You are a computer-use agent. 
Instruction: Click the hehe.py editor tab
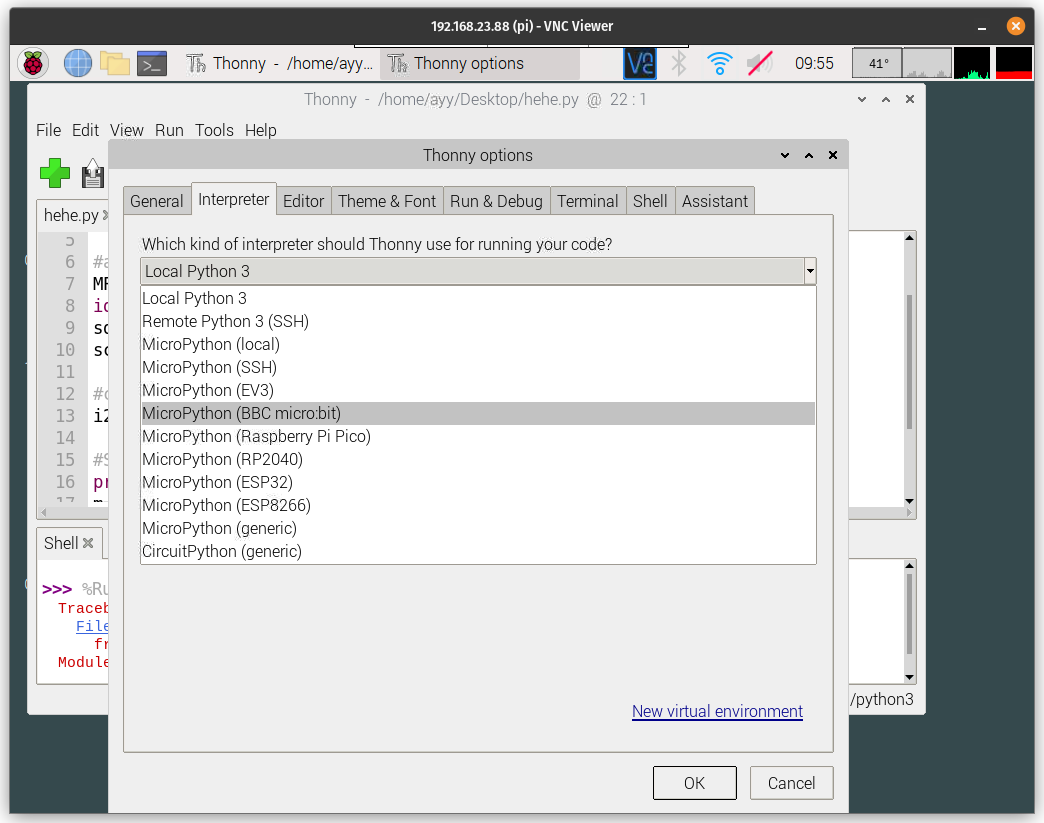pos(71,215)
